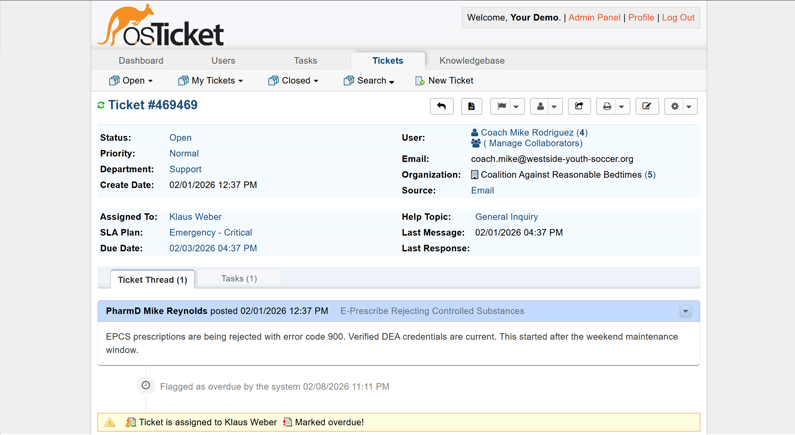Click the Log Out link
Image resolution: width=795 pixels, height=435 pixels.
[x=678, y=17]
